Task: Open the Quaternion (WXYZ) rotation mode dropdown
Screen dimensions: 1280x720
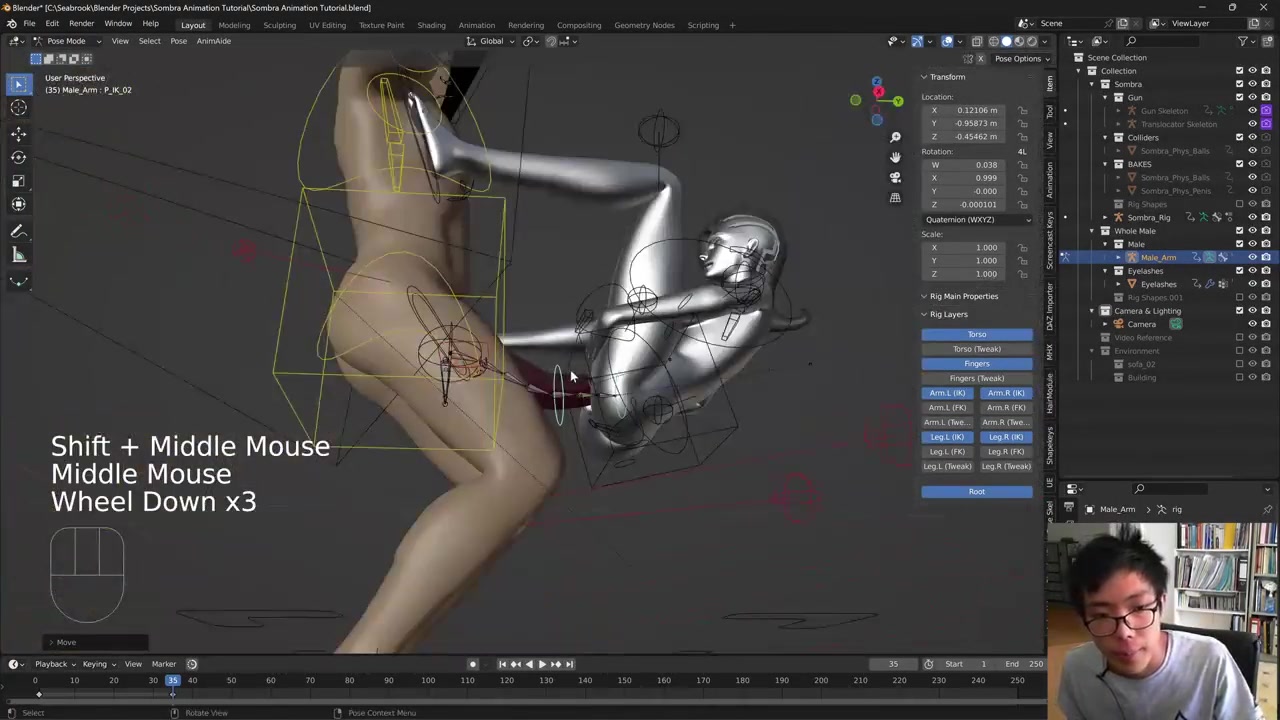Action: [977, 219]
